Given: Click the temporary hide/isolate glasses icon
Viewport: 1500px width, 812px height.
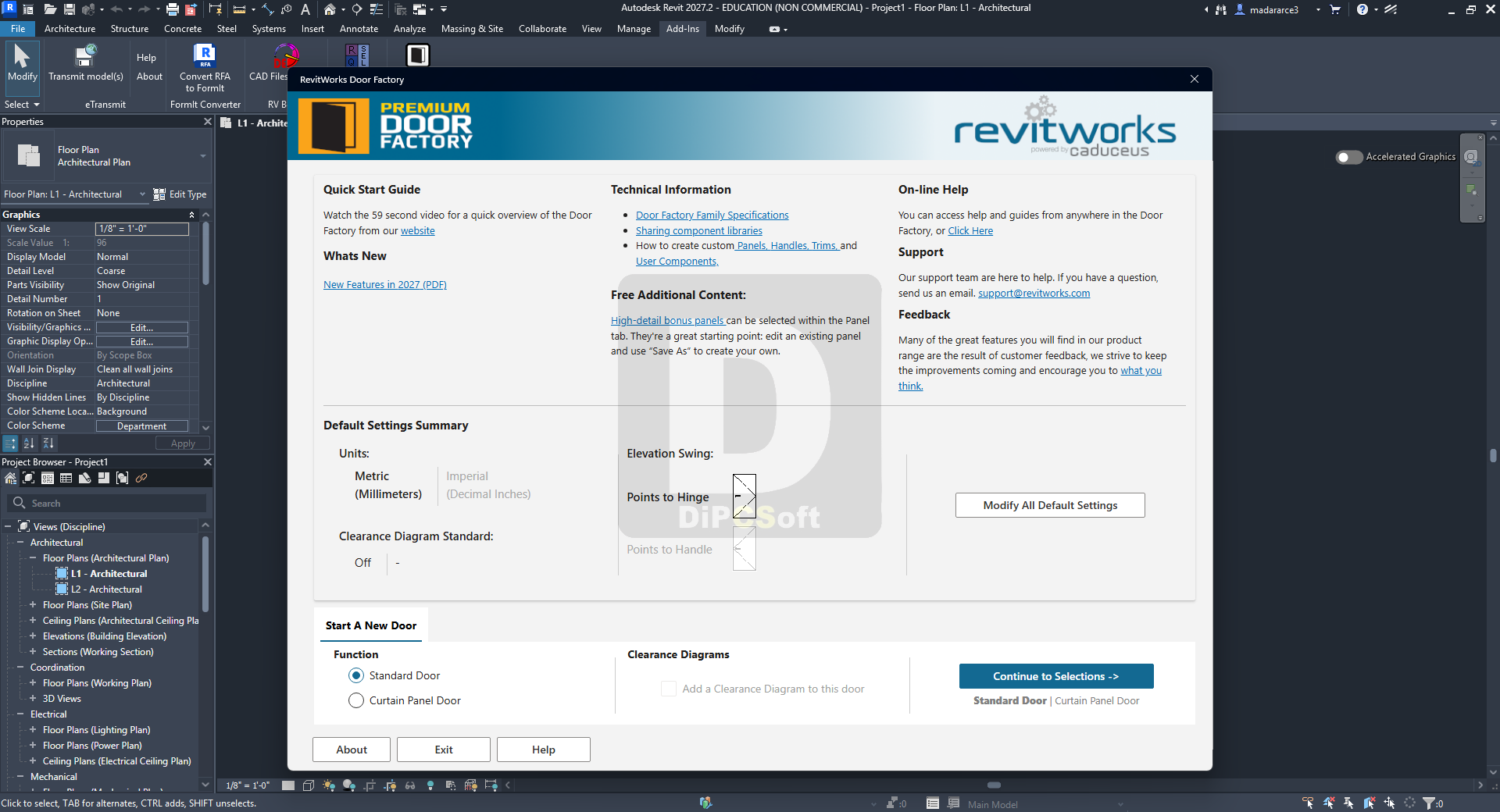Looking at the screenshot, I should [410, 785].
